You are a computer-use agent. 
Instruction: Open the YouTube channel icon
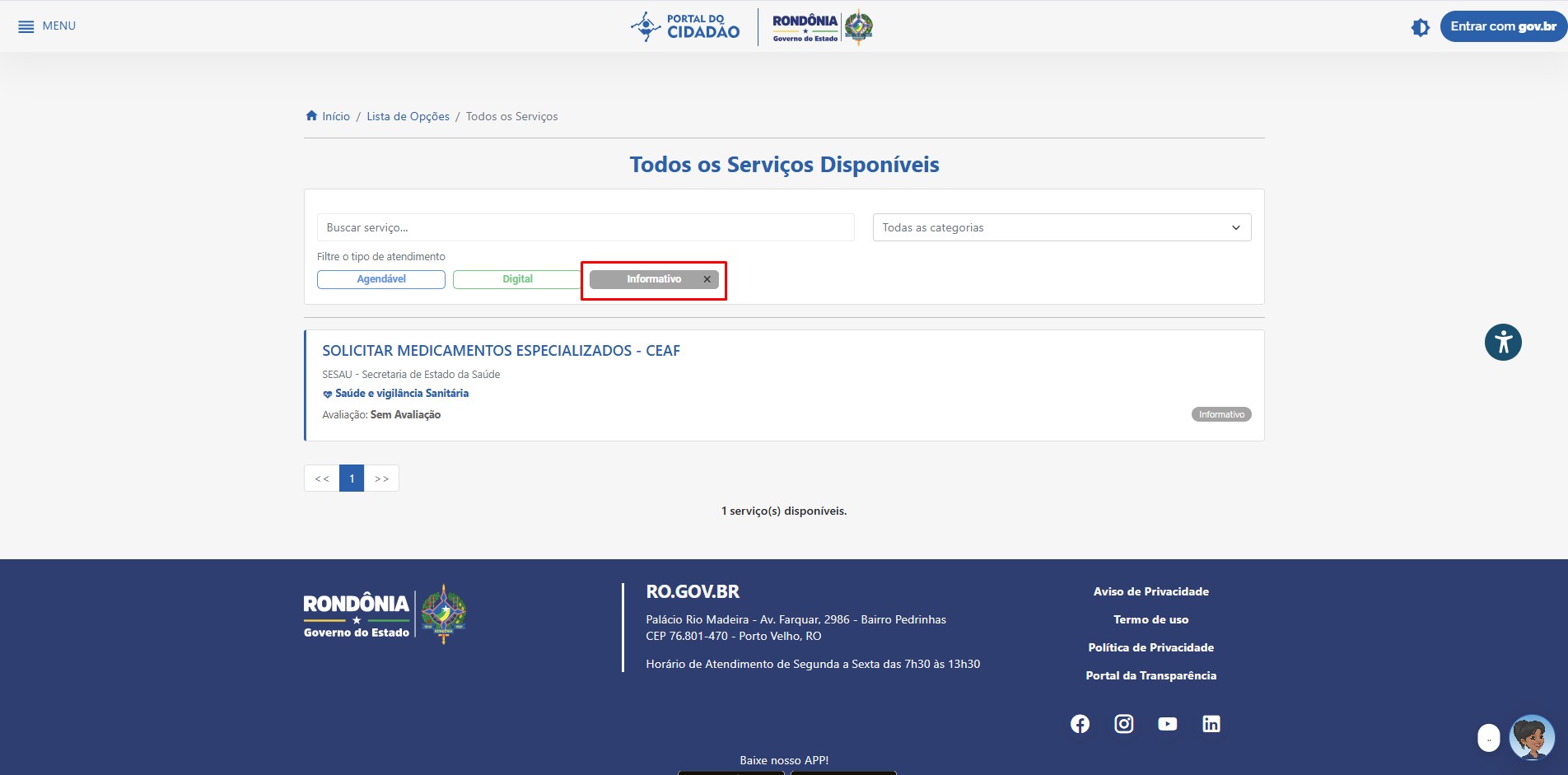click(x=1167, y=724)
